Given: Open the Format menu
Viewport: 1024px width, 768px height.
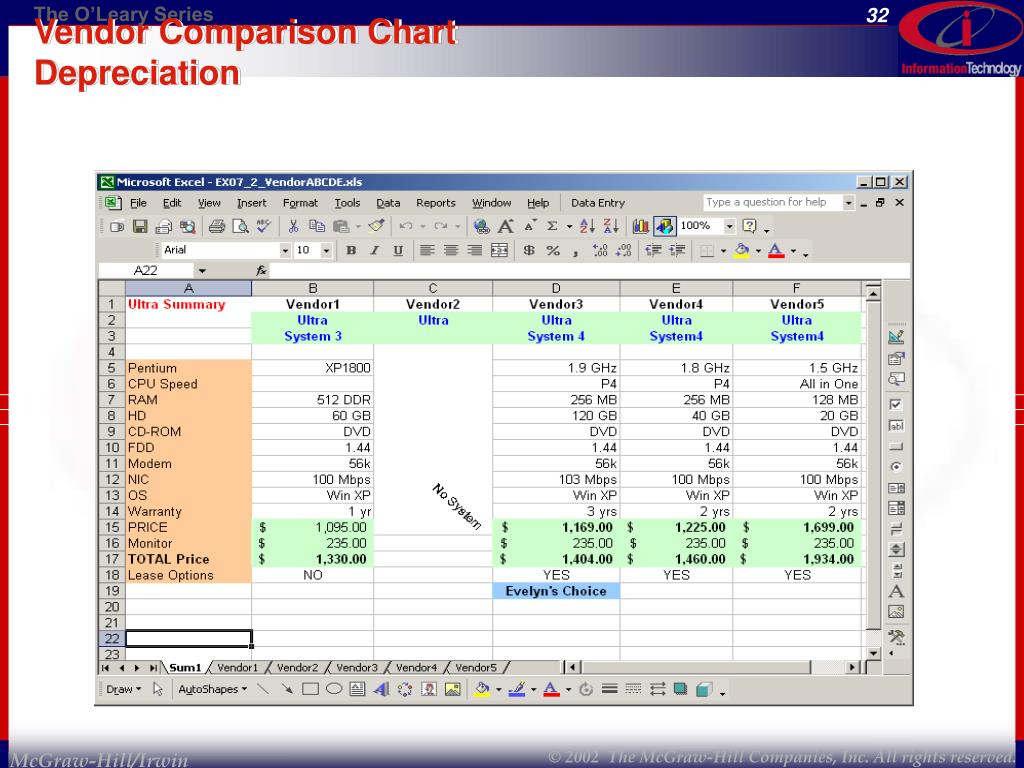Looking at the screenshot, I should [x=300, y=203].
